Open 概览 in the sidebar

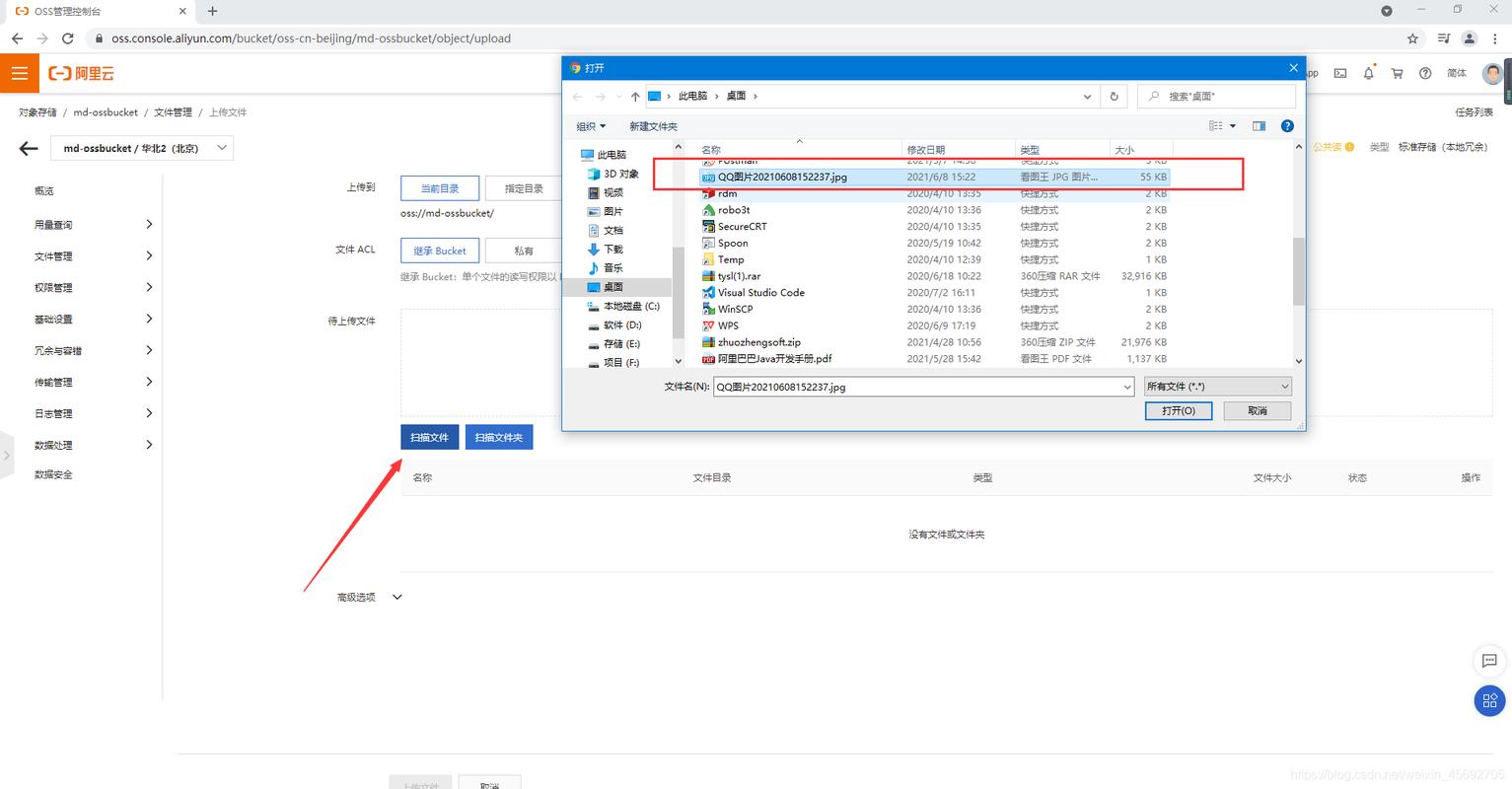pos(44,191)
